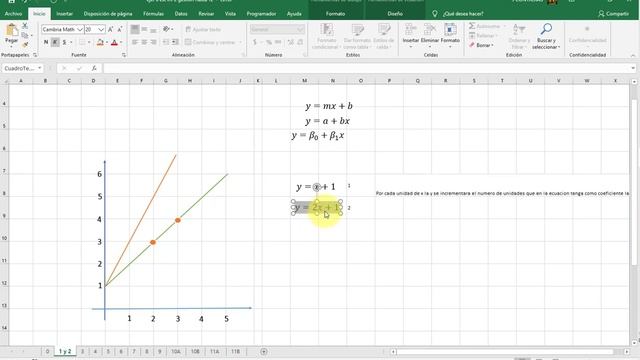Collapse the ribbon with the chevron
This screenshot has height=360, width=640.
[x=633, y=56]
